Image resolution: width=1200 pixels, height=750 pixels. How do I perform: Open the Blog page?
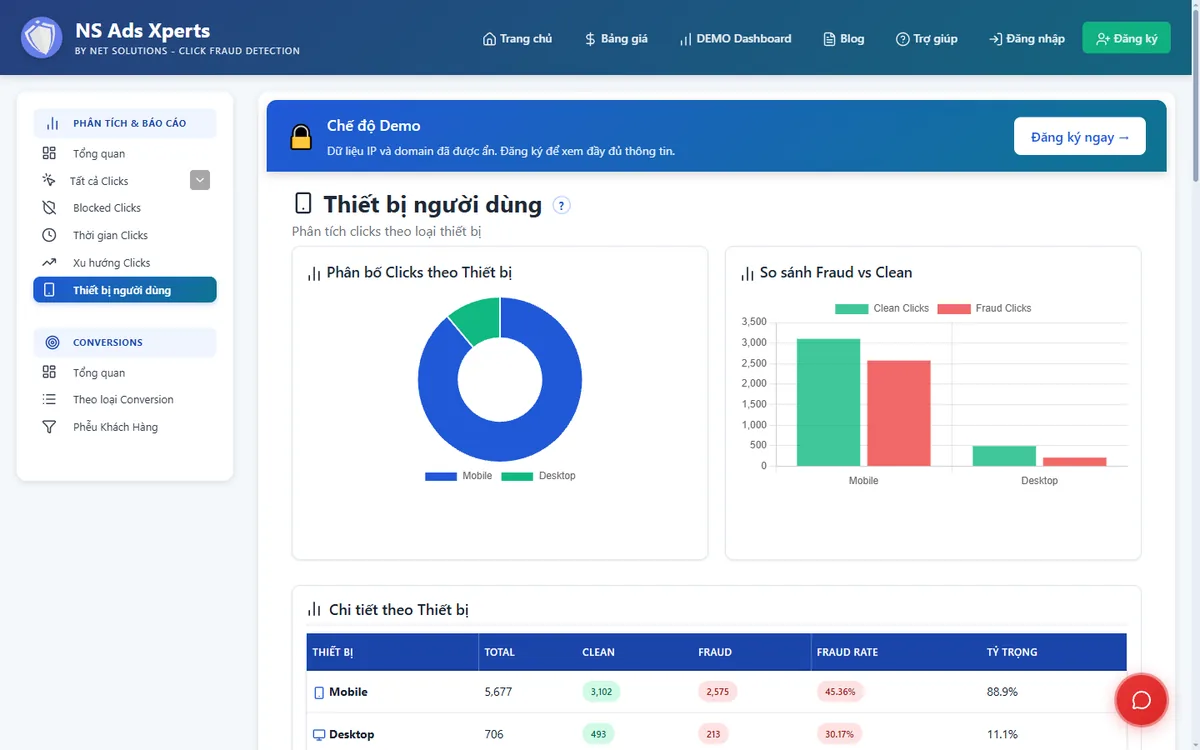844,38
